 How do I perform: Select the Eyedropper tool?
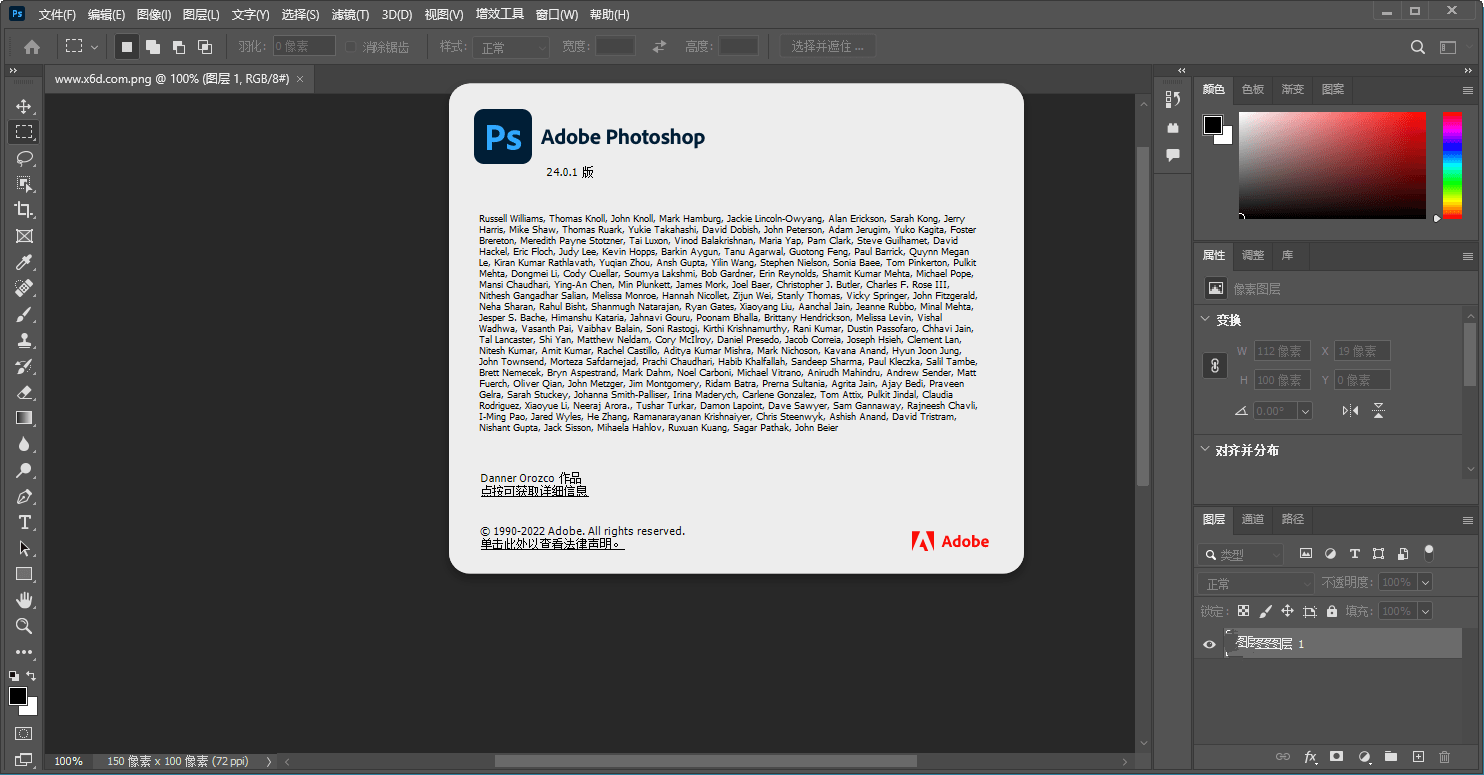click(24, 262)
